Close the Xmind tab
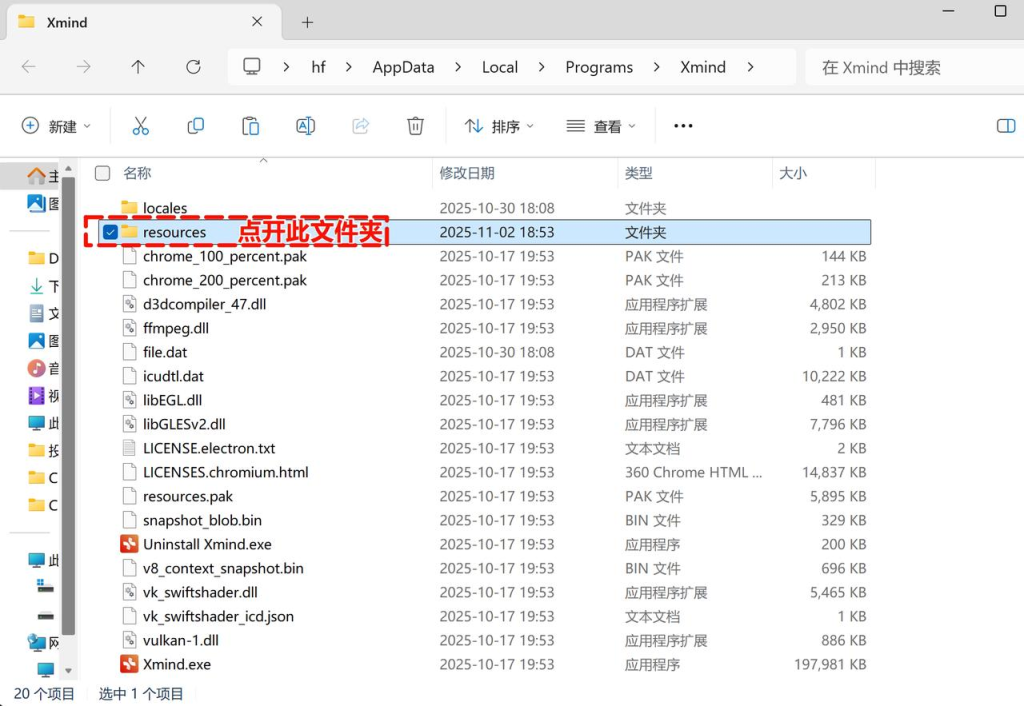 (257, 22)
